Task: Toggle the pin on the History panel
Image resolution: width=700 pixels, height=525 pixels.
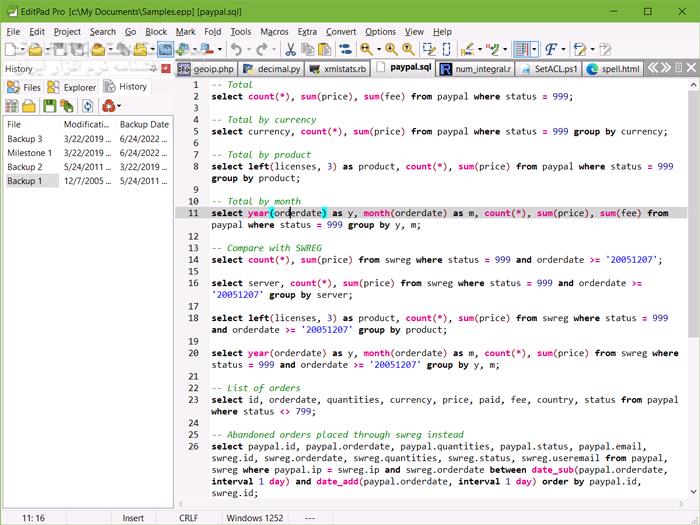Action: (151, 69)
